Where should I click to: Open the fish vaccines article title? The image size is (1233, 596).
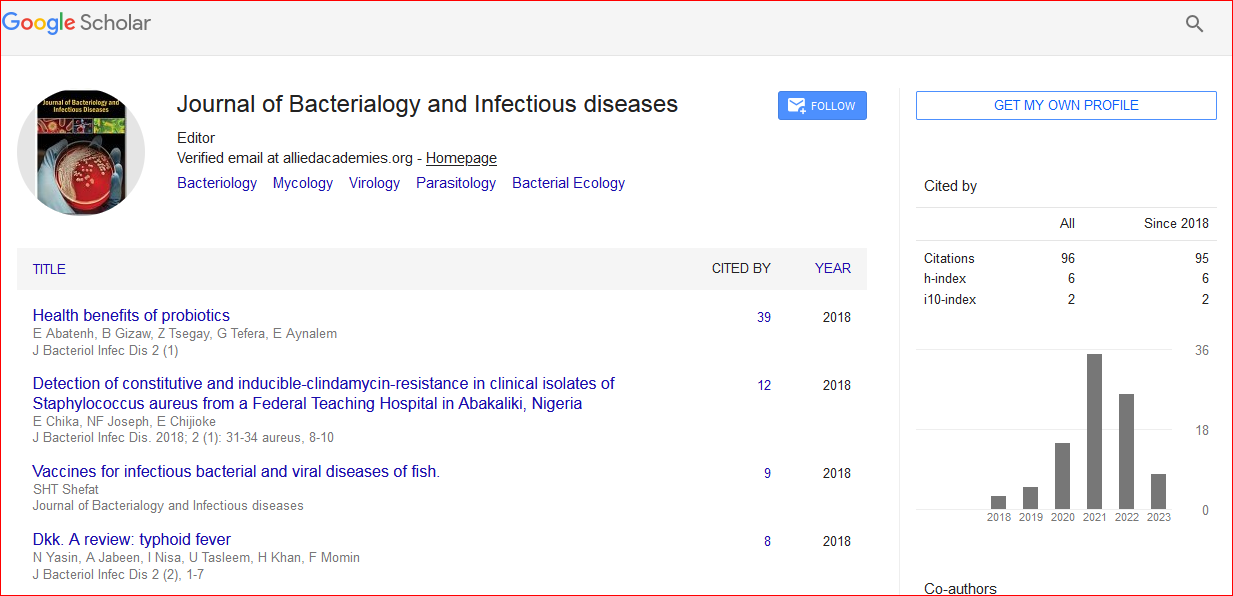236,472
